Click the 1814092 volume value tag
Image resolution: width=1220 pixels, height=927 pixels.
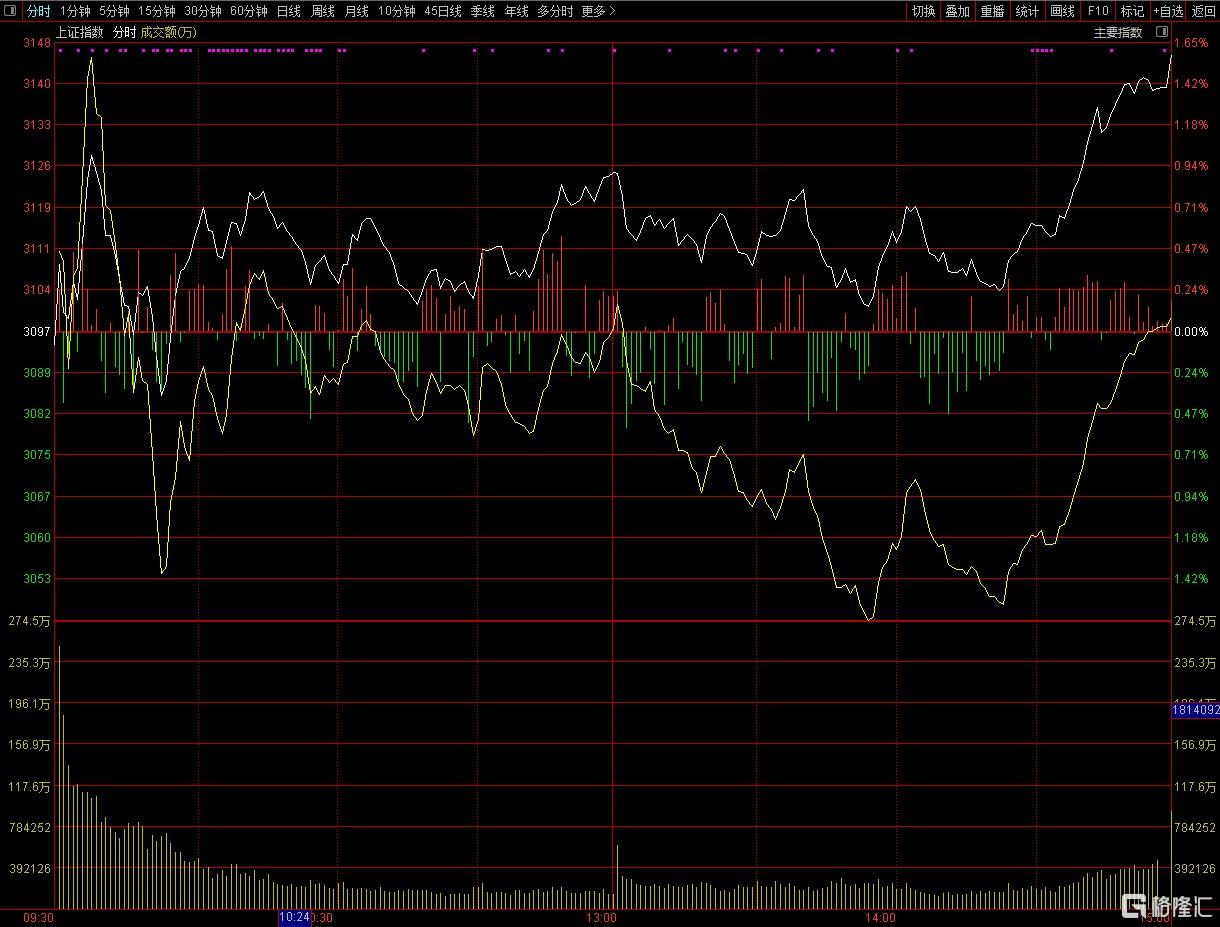coord(1195,710)
